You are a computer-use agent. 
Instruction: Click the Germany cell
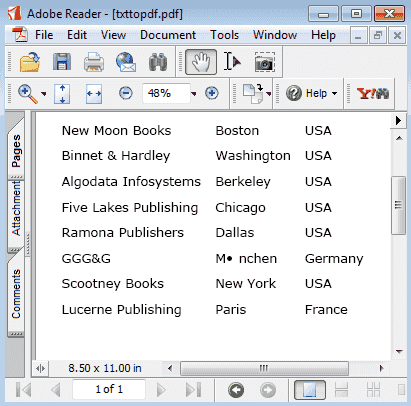(x=334, y=259)
